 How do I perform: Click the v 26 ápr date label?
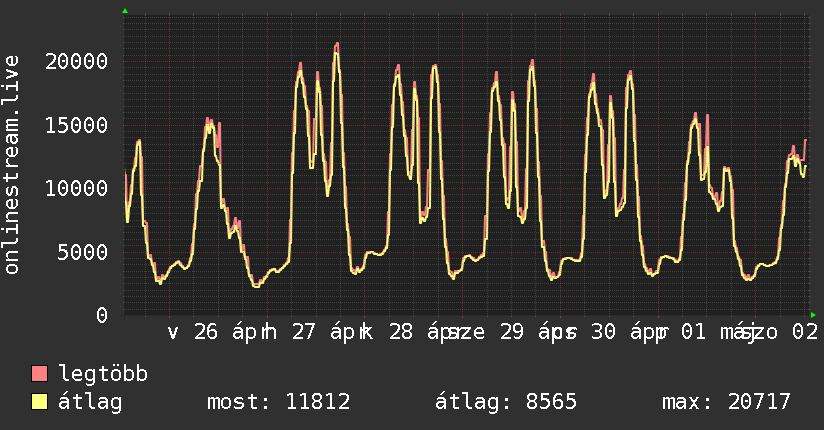[218, 332]
